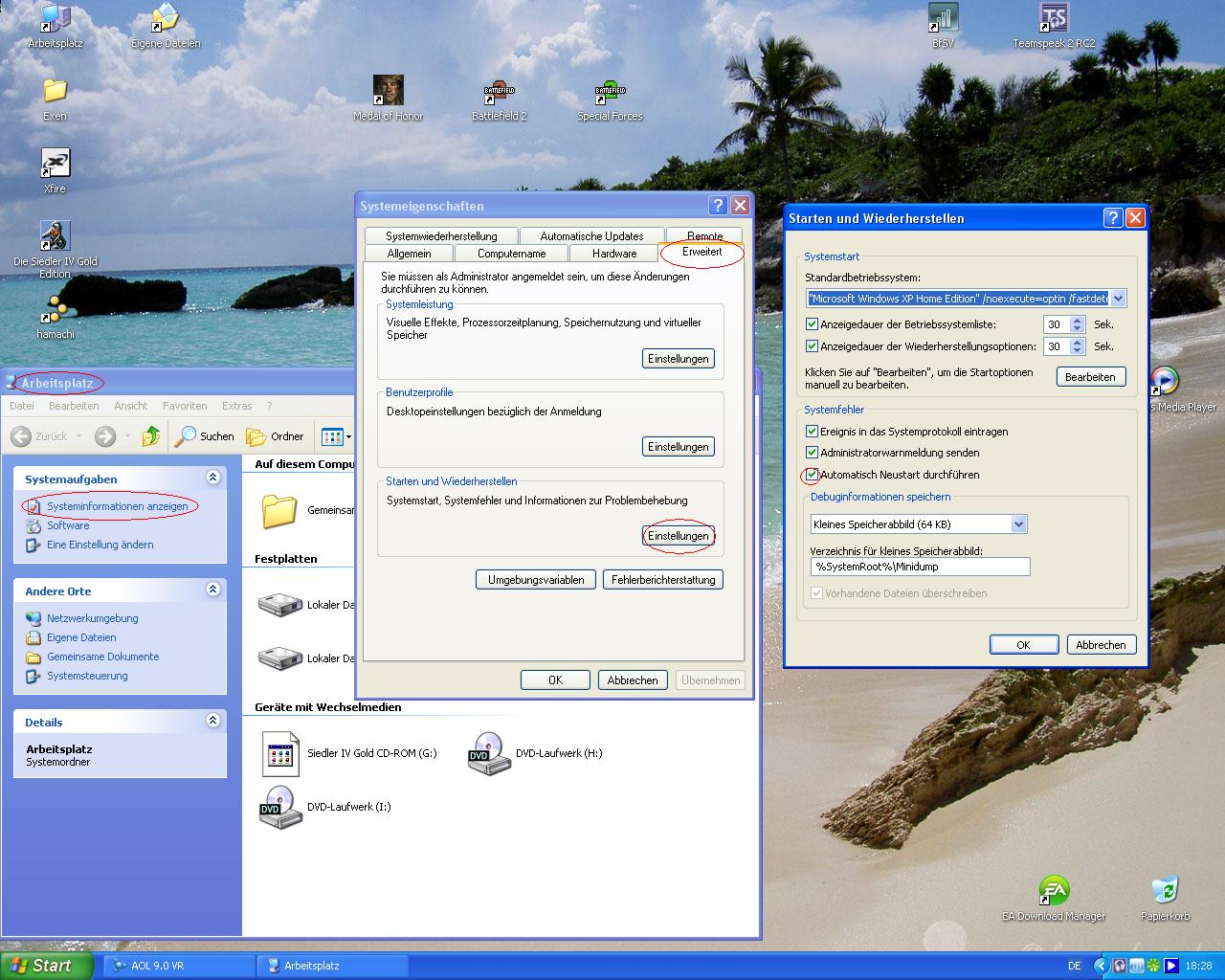Screen dimensions: 1225x980
Task: Toggle Anzeigedauer der Wiederherstellungsoptionen checkbox
Action: tap(813, 346)
